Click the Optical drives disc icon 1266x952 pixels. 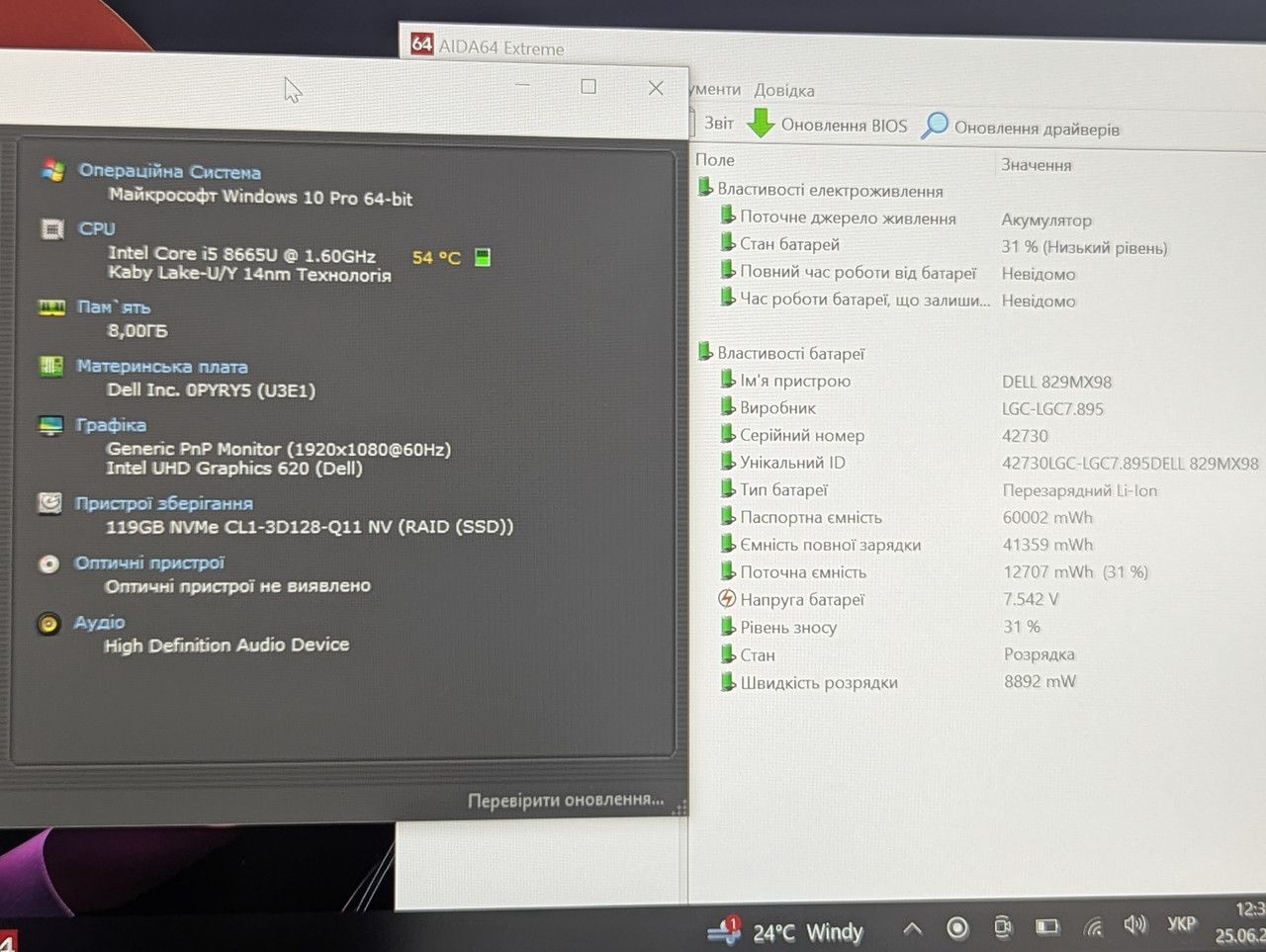pyautogui.click(x=48, y=564)
